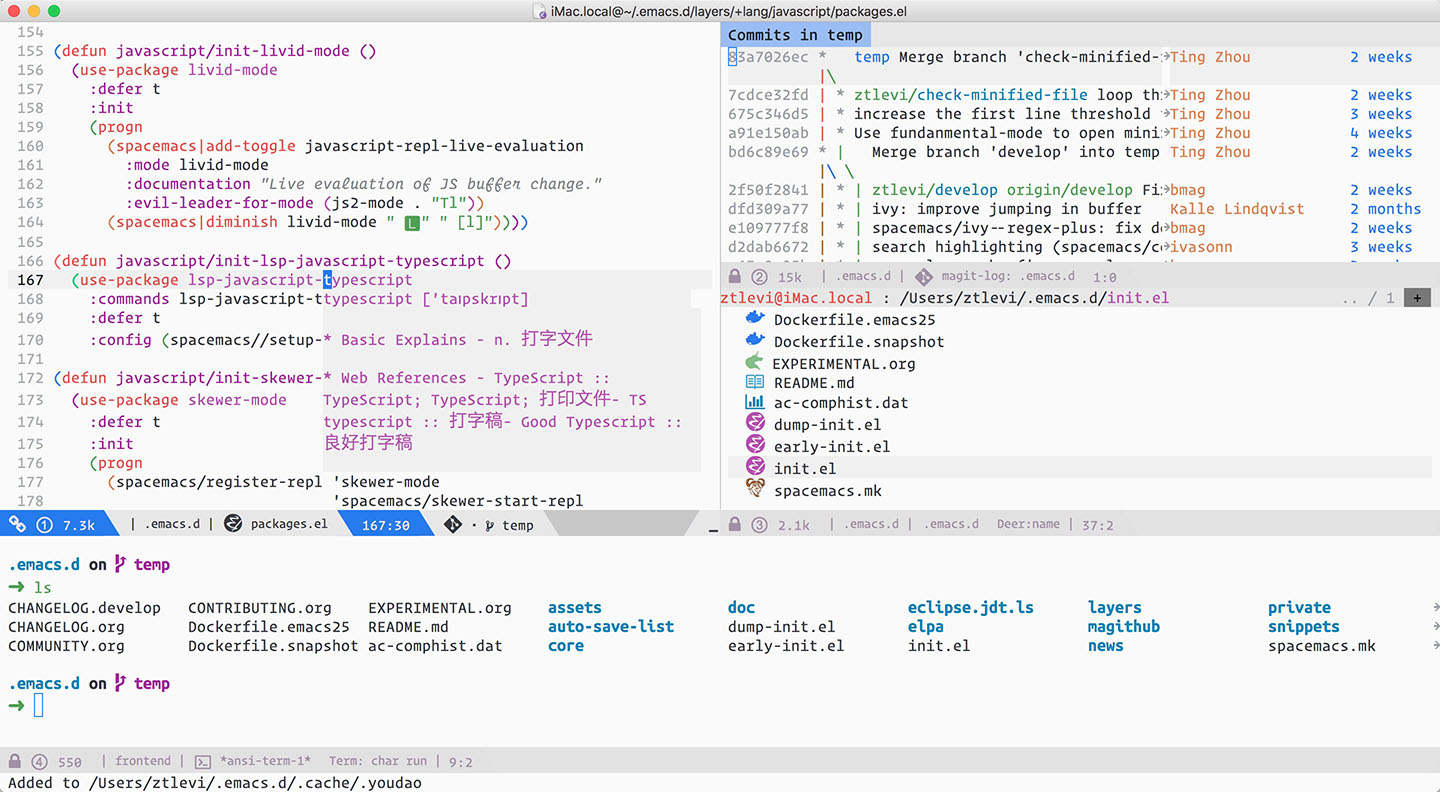Click 'defun javascript/init-skewer' on line 172
This screenshot has width=1440, height=792.
(190, 378)
